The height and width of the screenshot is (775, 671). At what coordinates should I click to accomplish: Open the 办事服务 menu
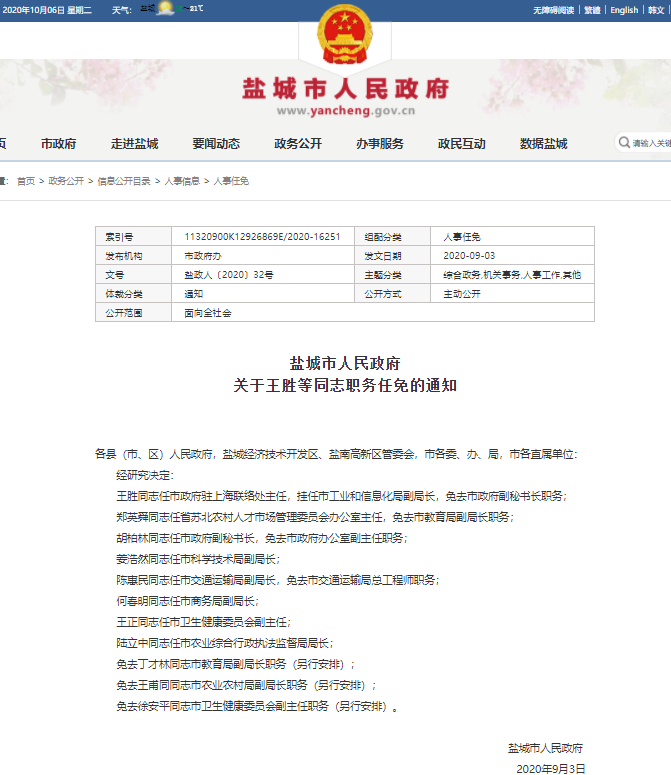380,144
